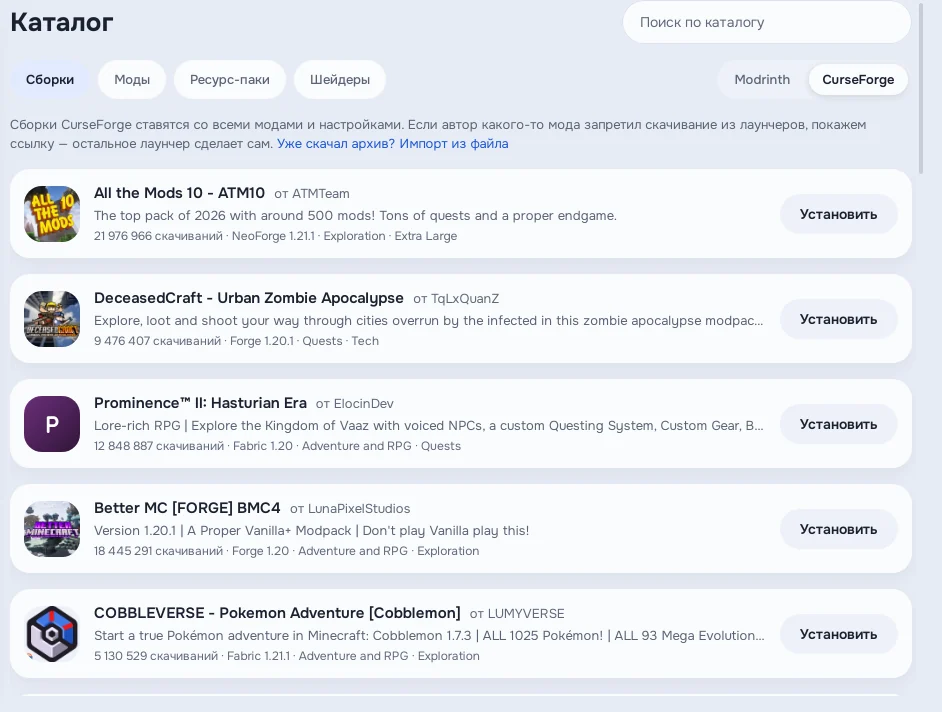
Task: Click author name ATMTeam
Action: tap(321, 193)
